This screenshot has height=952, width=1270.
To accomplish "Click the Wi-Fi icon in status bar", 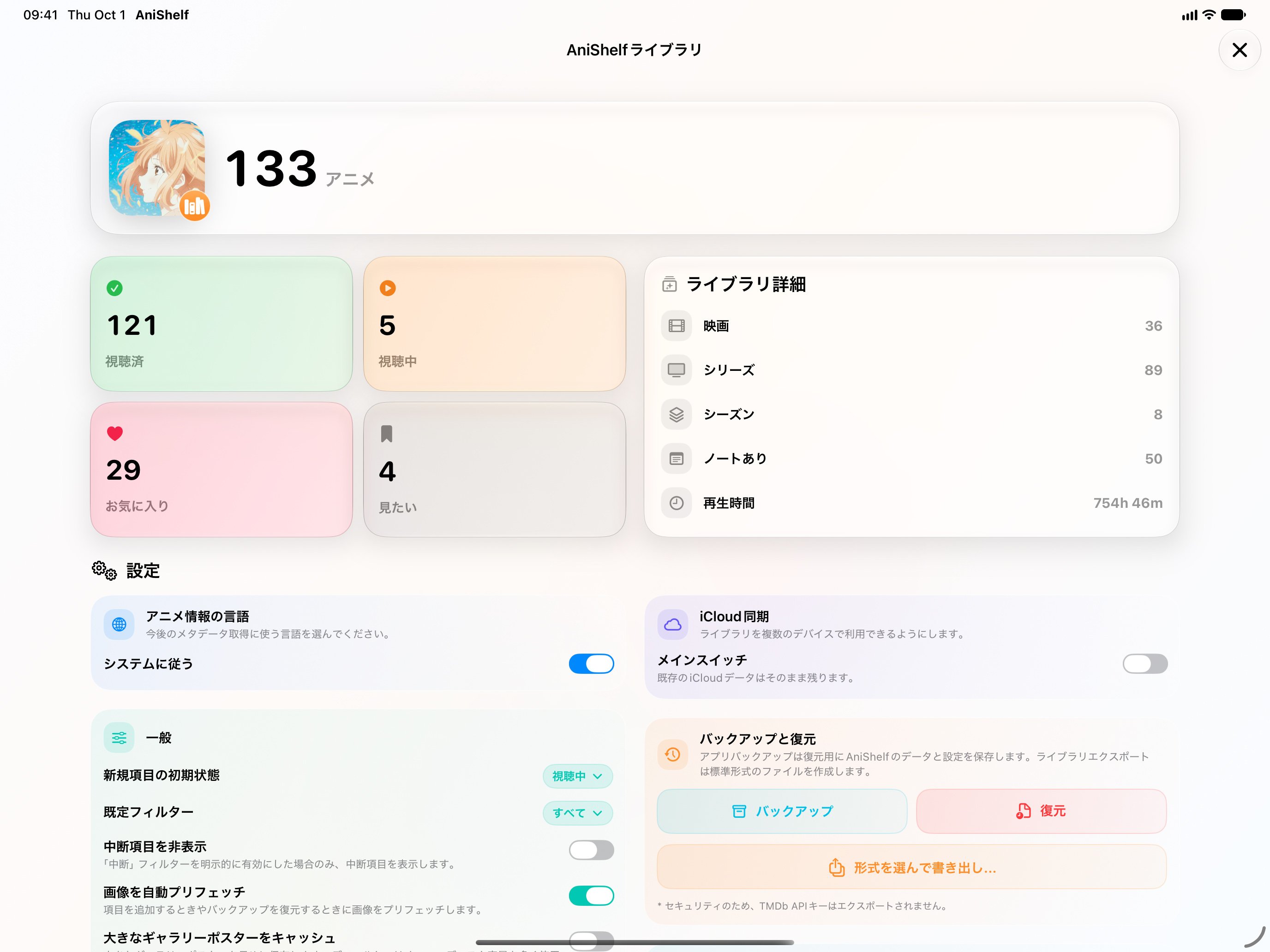I will pos(1209,15).
